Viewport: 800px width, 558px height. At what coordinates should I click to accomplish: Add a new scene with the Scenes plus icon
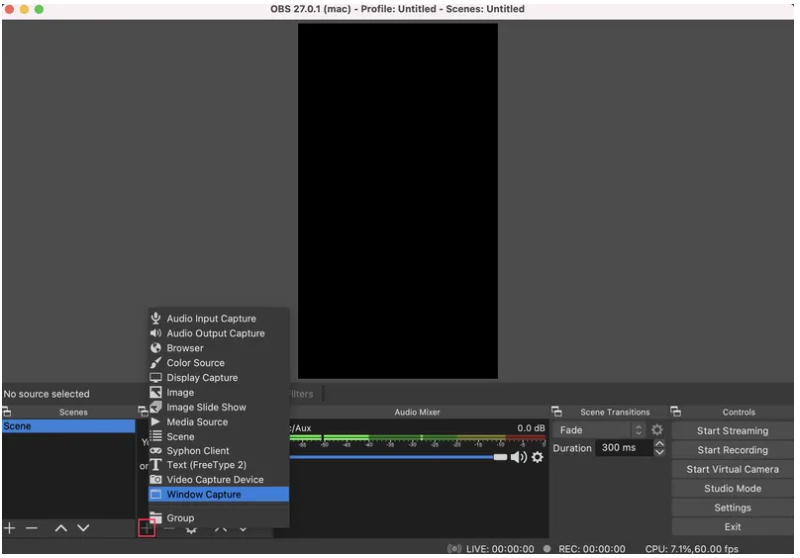[10, 528]
